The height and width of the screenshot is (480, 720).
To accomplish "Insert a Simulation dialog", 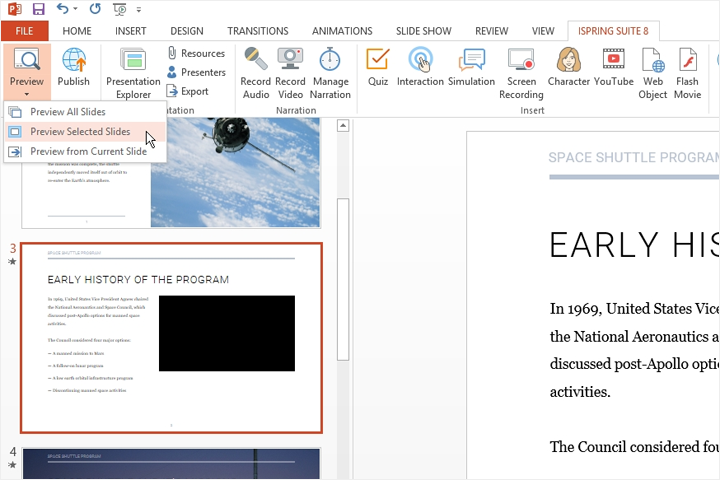I will click(x=472, y=67).
